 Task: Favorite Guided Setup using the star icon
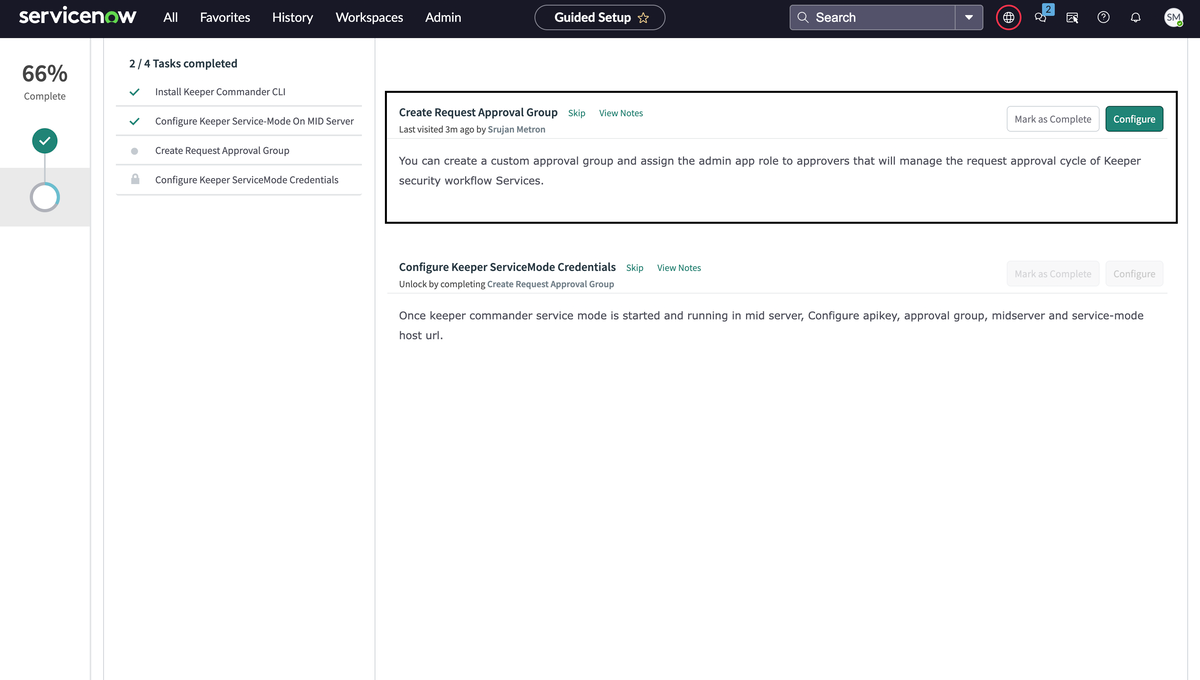(643, 17)
